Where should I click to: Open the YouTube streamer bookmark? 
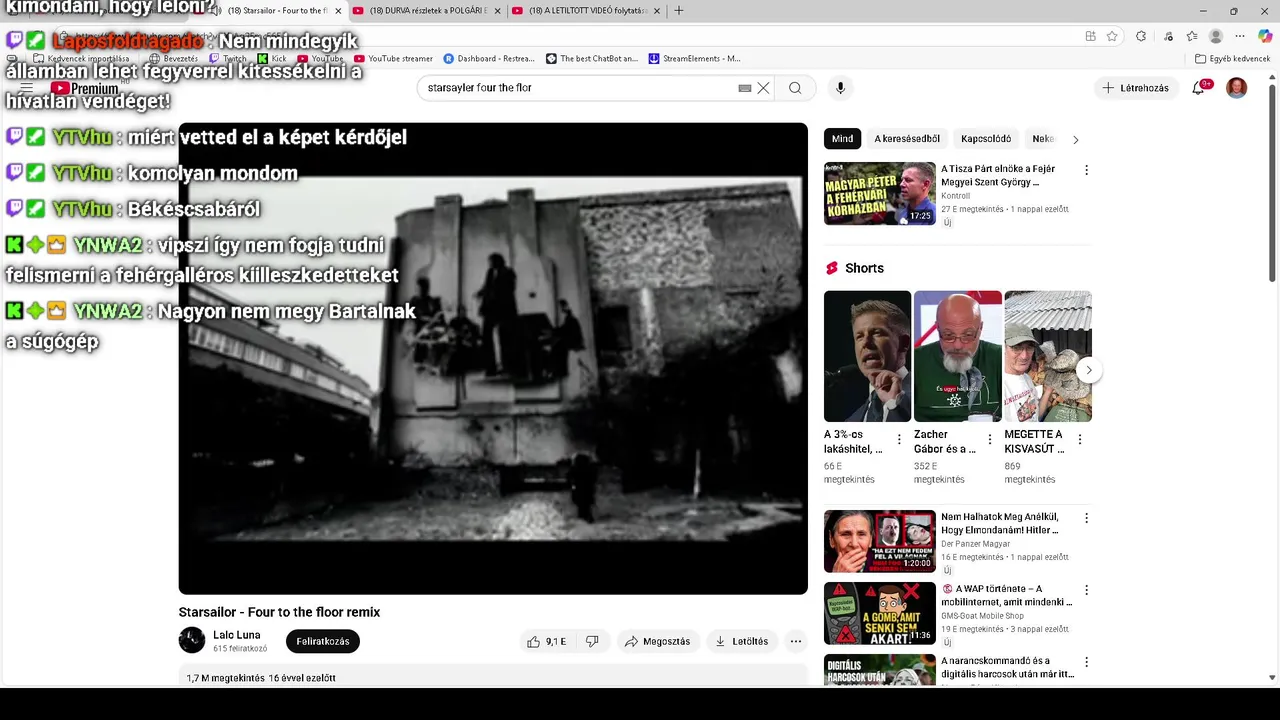pyautogui.click(x=393, y=59)
